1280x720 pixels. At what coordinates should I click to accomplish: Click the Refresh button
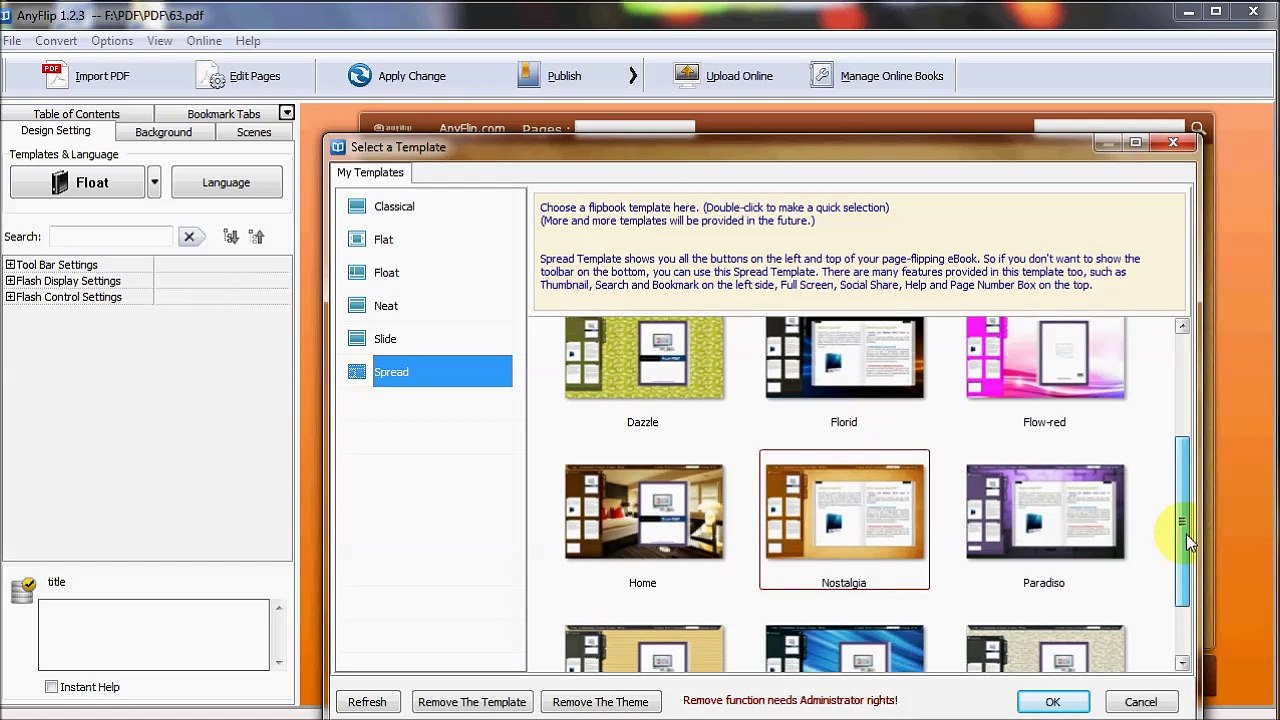(x=367, y=702)
